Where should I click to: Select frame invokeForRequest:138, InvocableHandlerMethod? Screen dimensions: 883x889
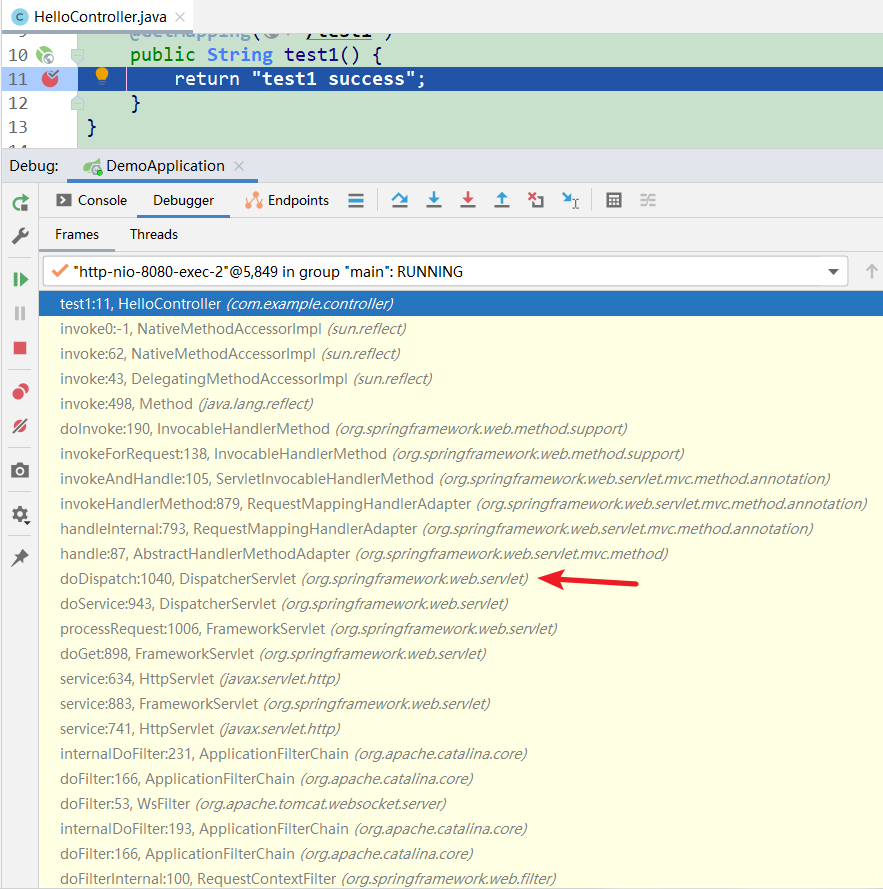(x=460, y=454)
